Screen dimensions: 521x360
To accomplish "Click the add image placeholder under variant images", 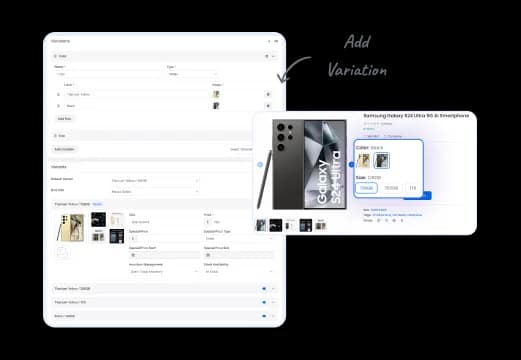I will (63, 252).
